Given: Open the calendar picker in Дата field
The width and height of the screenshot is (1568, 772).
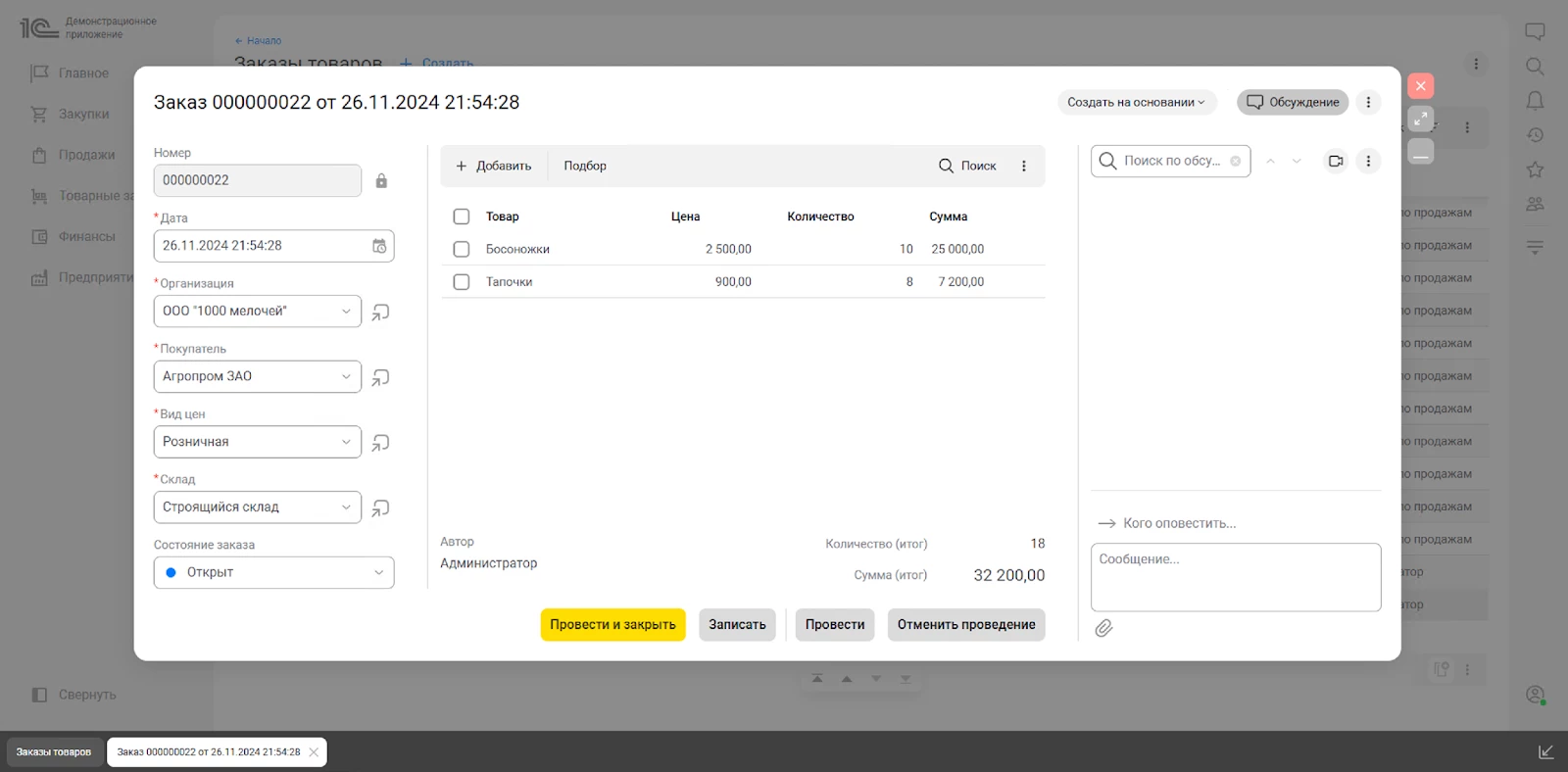Looking at the screenshot, I should pyautogui.click(x=379, y=246).
